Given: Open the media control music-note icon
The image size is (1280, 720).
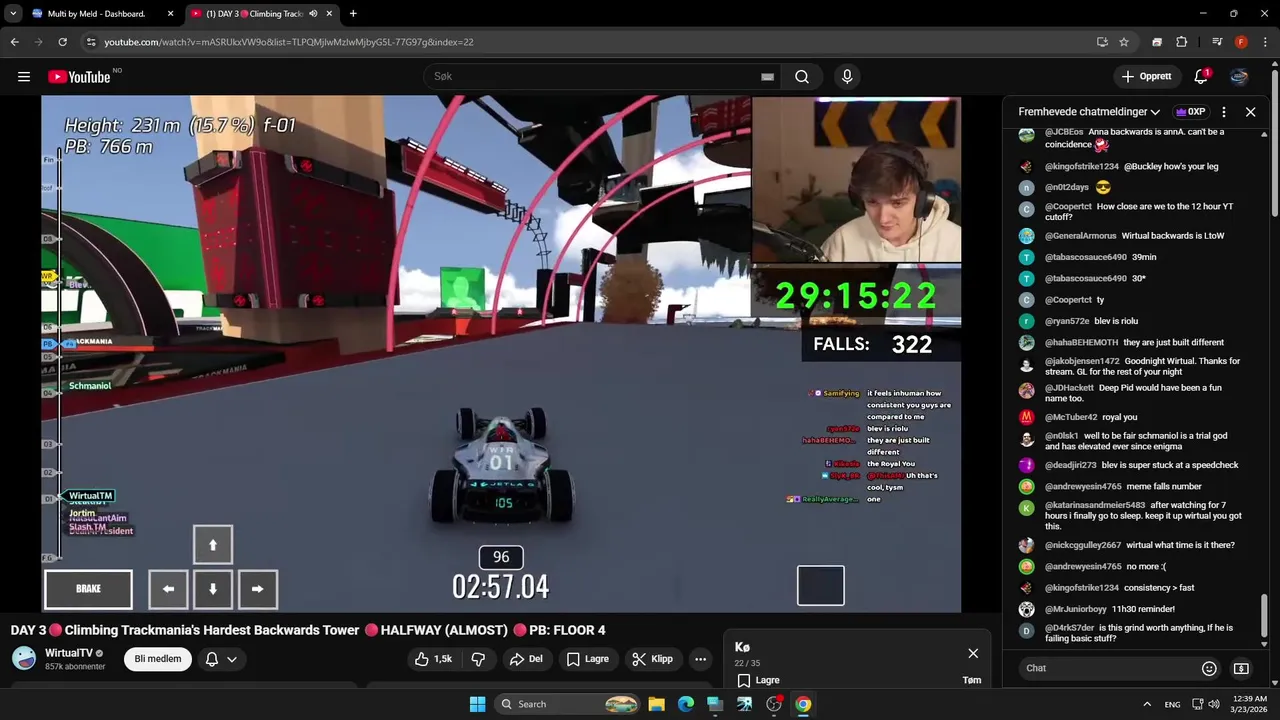Looking at the screenshot, I should coord(1217,42).
